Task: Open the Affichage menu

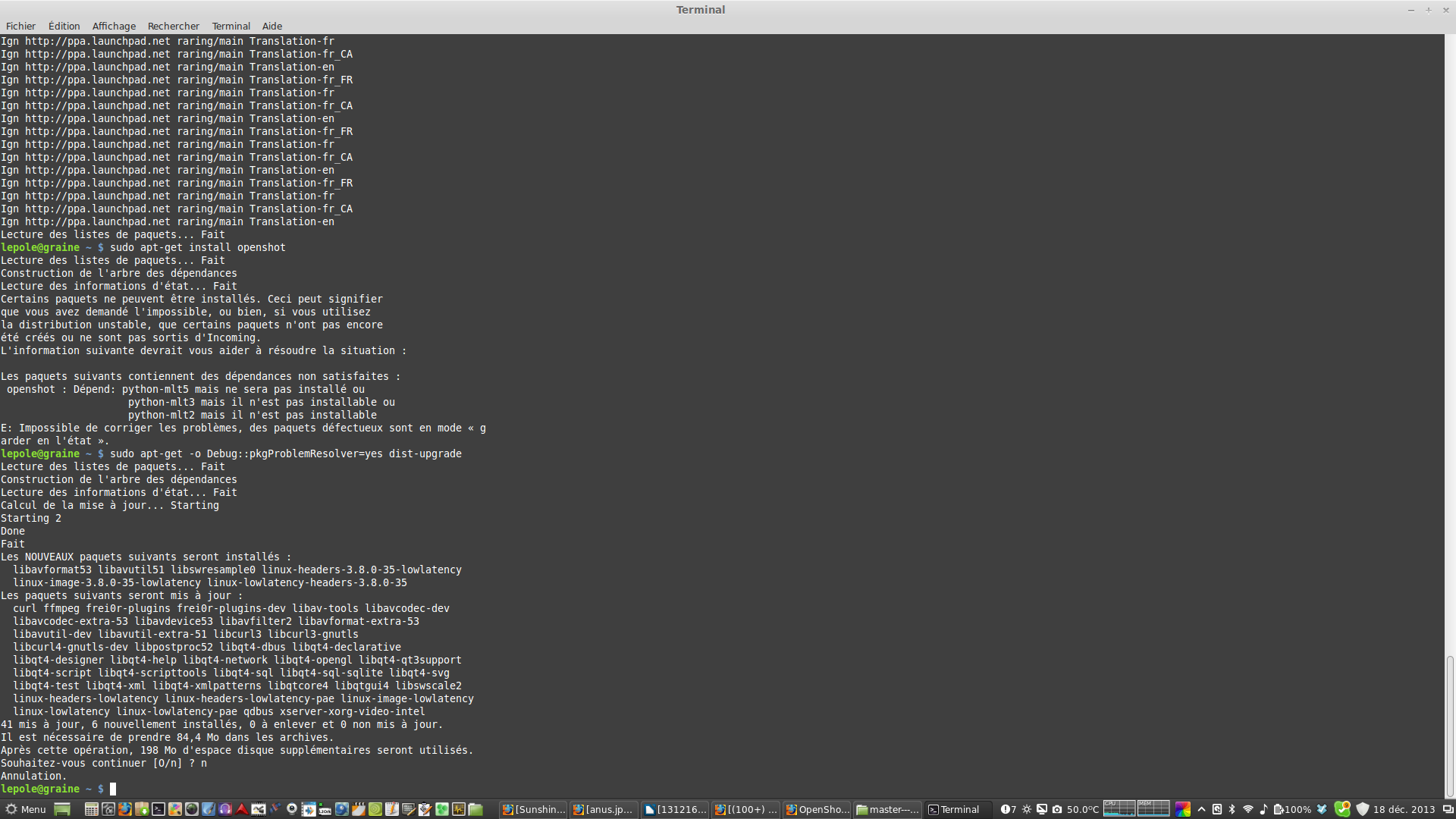Action: 114,26
